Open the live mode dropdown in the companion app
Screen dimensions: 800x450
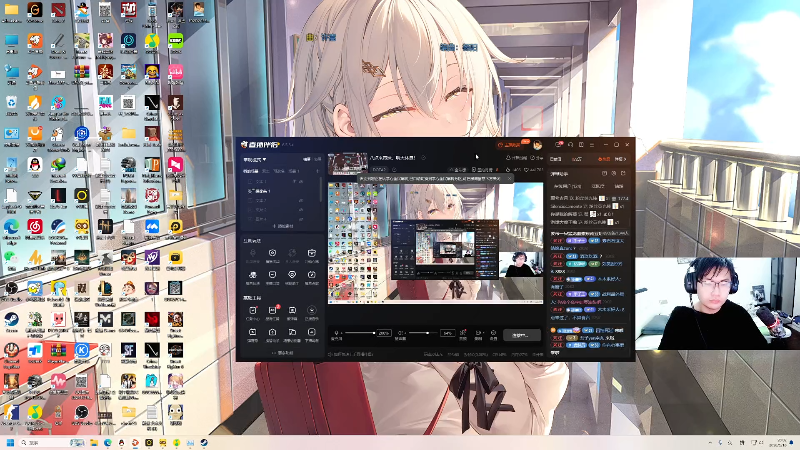click(x=255, y=160)
